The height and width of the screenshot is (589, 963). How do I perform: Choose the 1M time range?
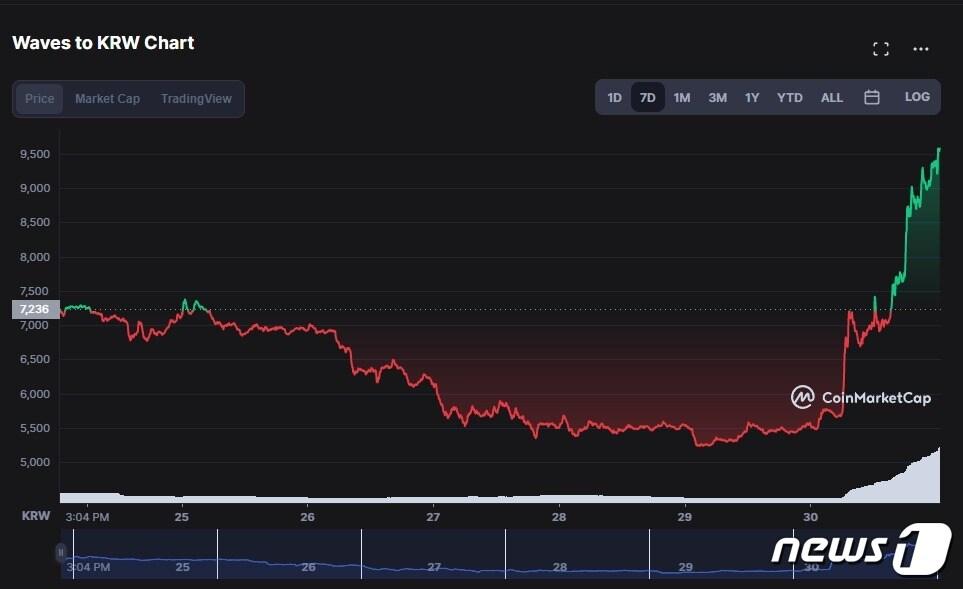[682, 98]
